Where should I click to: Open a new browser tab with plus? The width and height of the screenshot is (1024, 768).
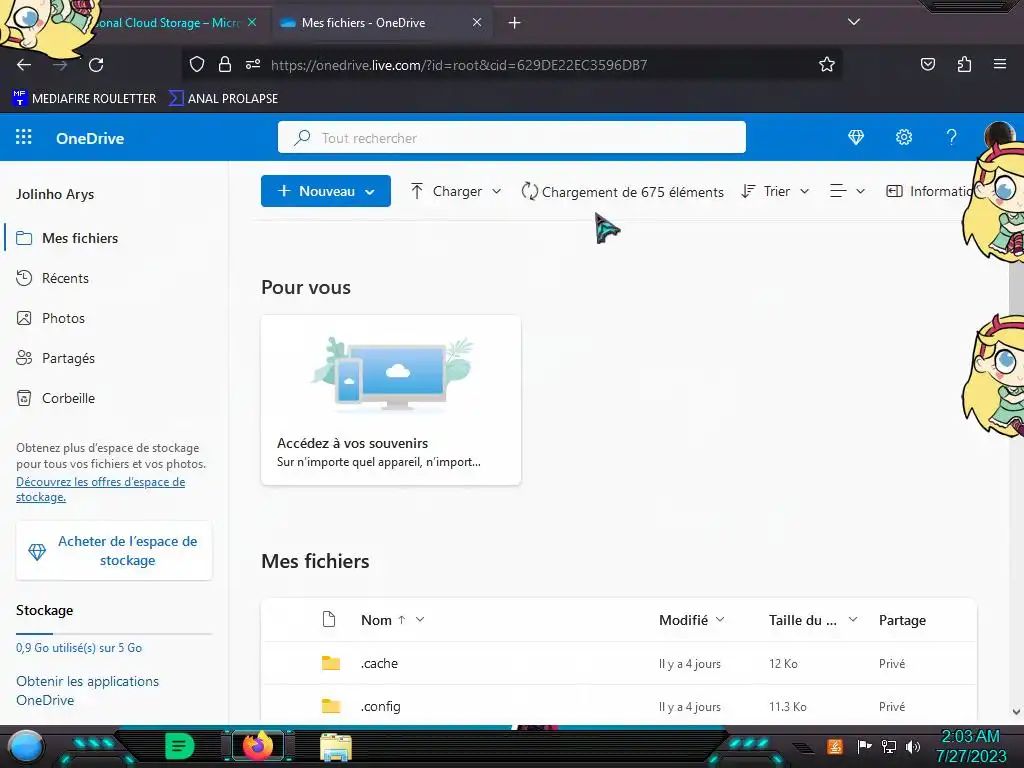515,23
